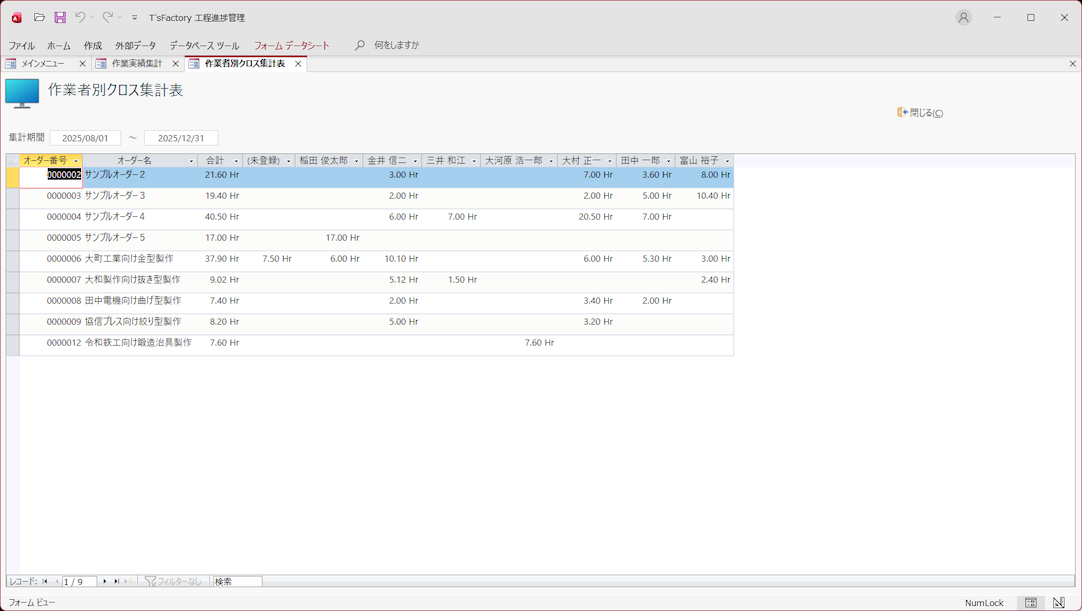This screenshot has height=611, width=1082.
Task: Click the start date field 2025/08/01
Action: pyautogui.click(x=85, y=138)
